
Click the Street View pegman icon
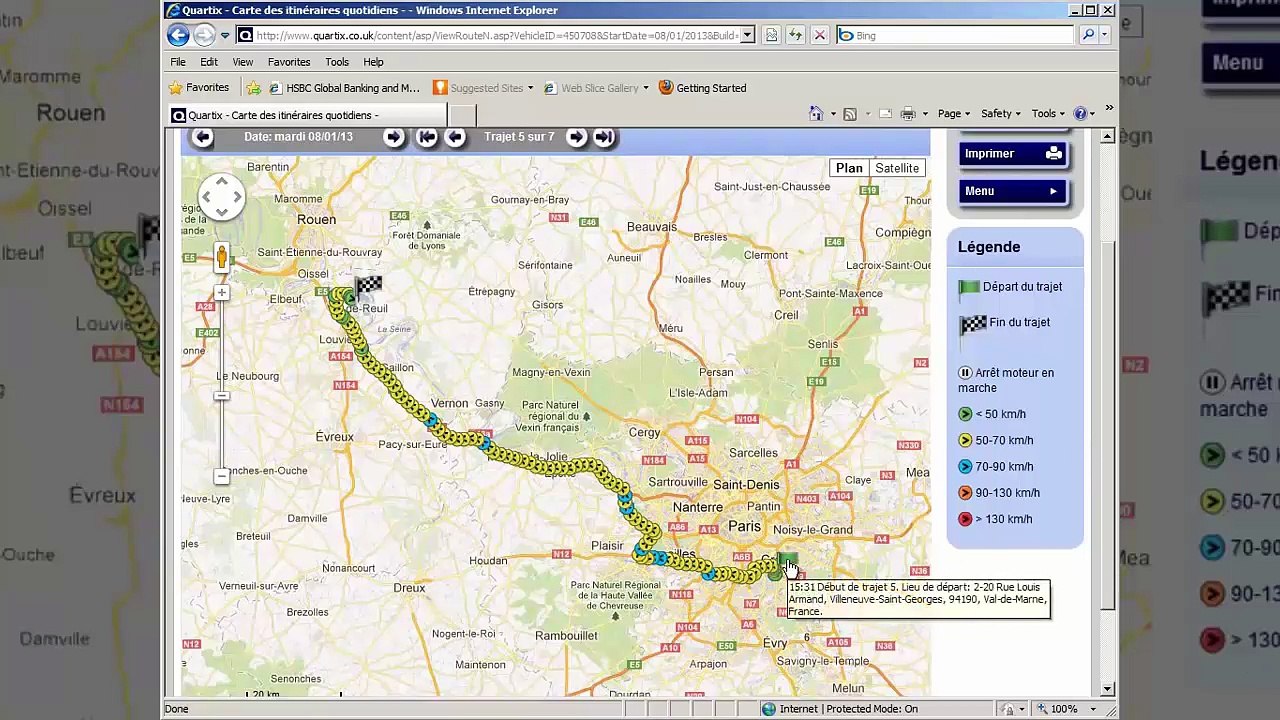pos(222,258)
